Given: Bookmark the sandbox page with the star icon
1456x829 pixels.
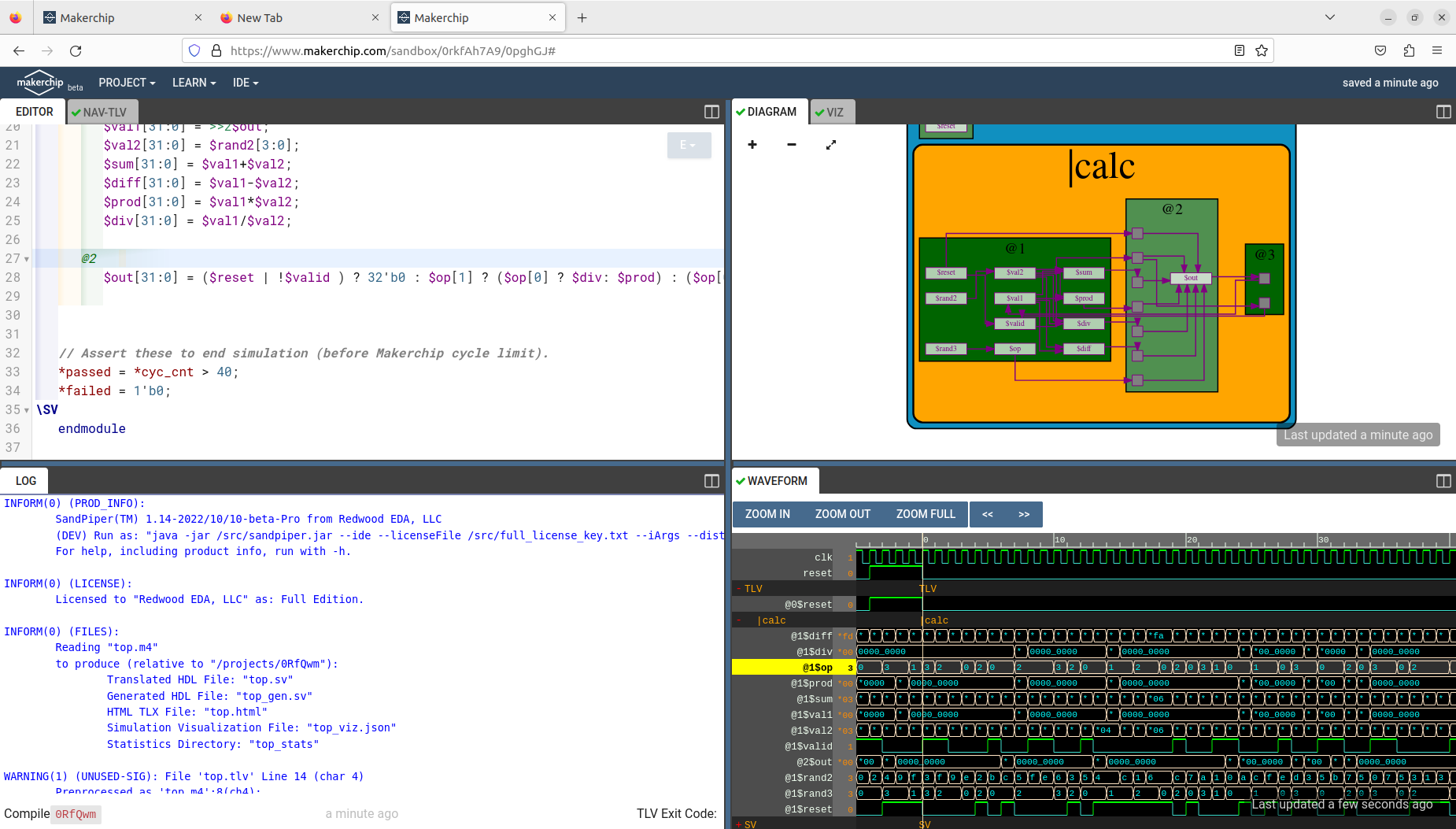Looking at the screenshot, I should pos(1262,50).
